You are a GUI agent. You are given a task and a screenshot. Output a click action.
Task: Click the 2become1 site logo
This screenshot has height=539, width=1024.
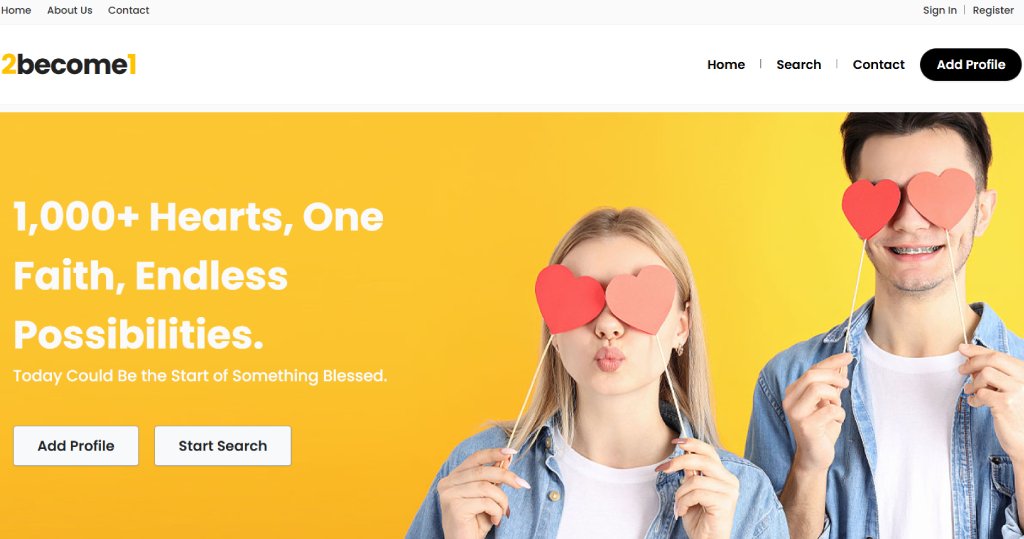(69, 64)
